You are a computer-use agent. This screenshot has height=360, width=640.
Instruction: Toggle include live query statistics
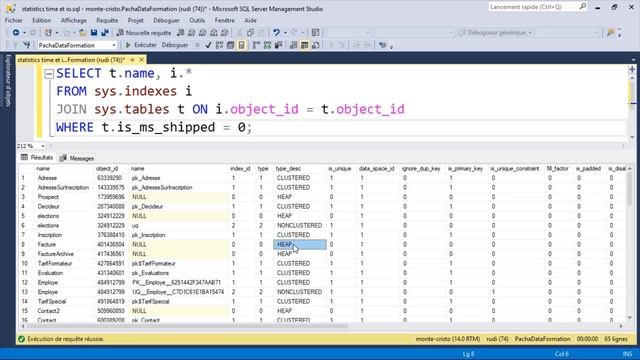(267, 45)
